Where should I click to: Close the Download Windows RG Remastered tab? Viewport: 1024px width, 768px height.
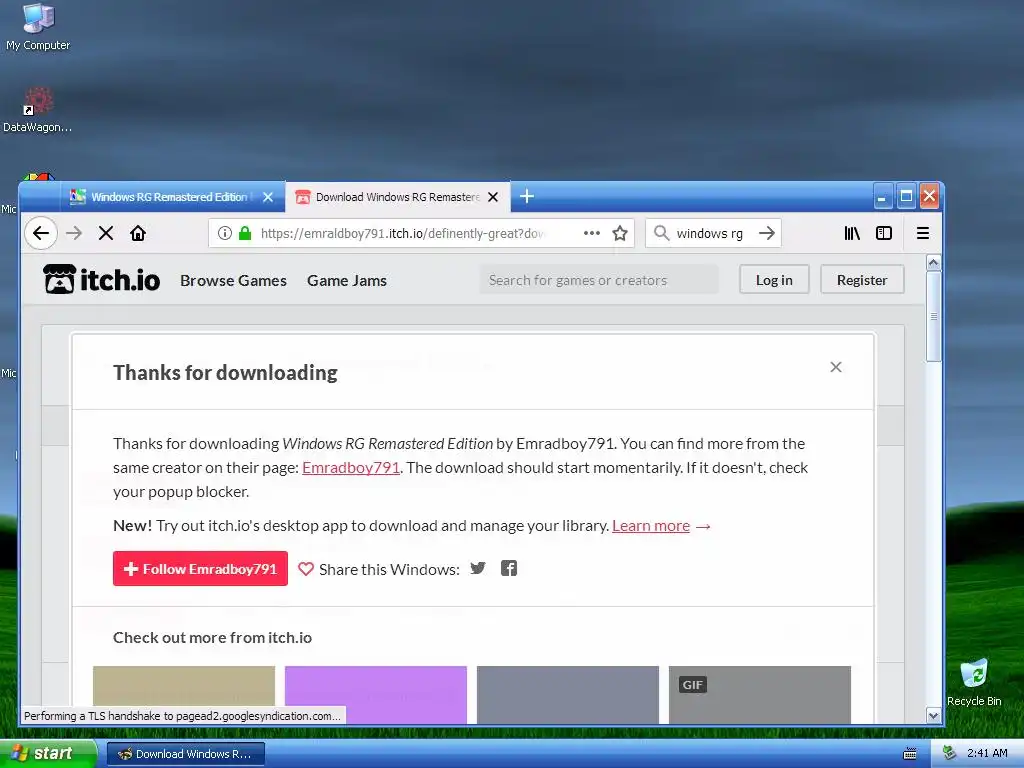(x=493, y=197)
